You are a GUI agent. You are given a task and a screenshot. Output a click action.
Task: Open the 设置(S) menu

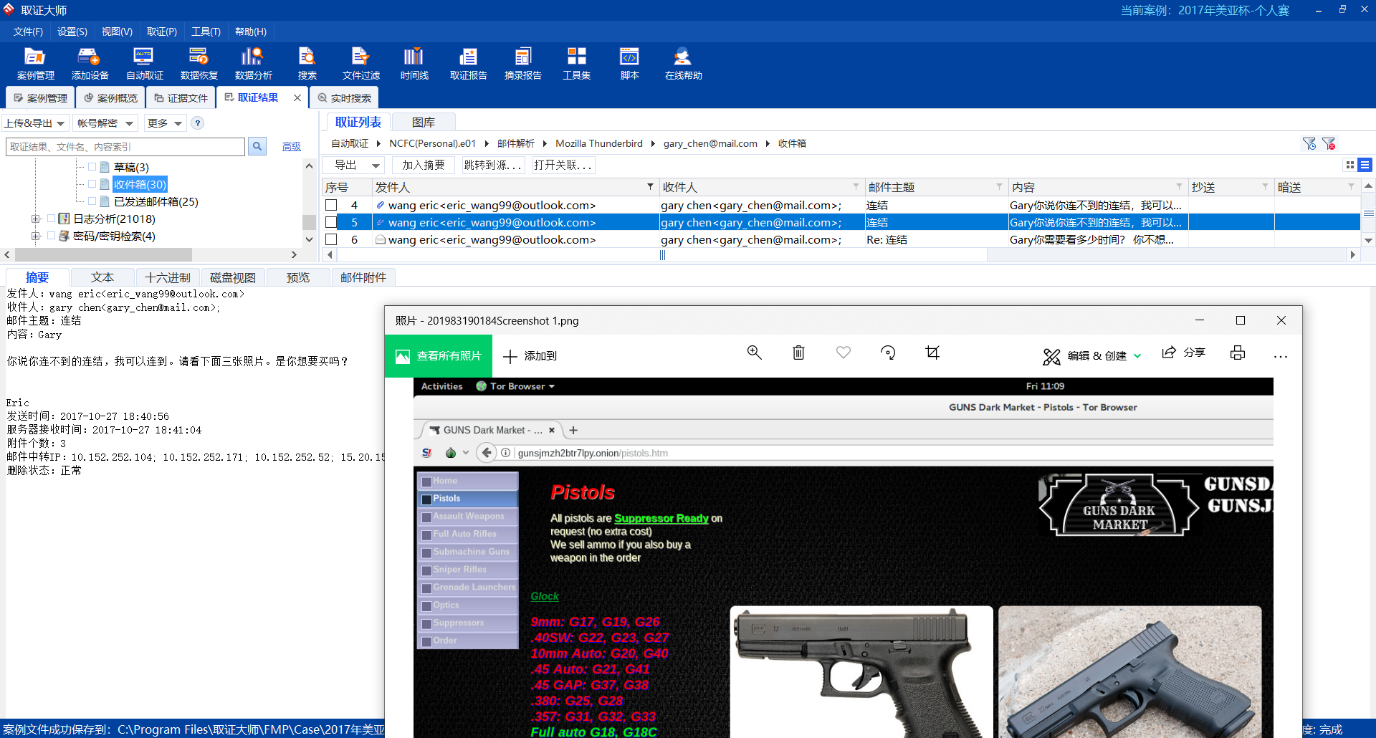coord(72,31)
